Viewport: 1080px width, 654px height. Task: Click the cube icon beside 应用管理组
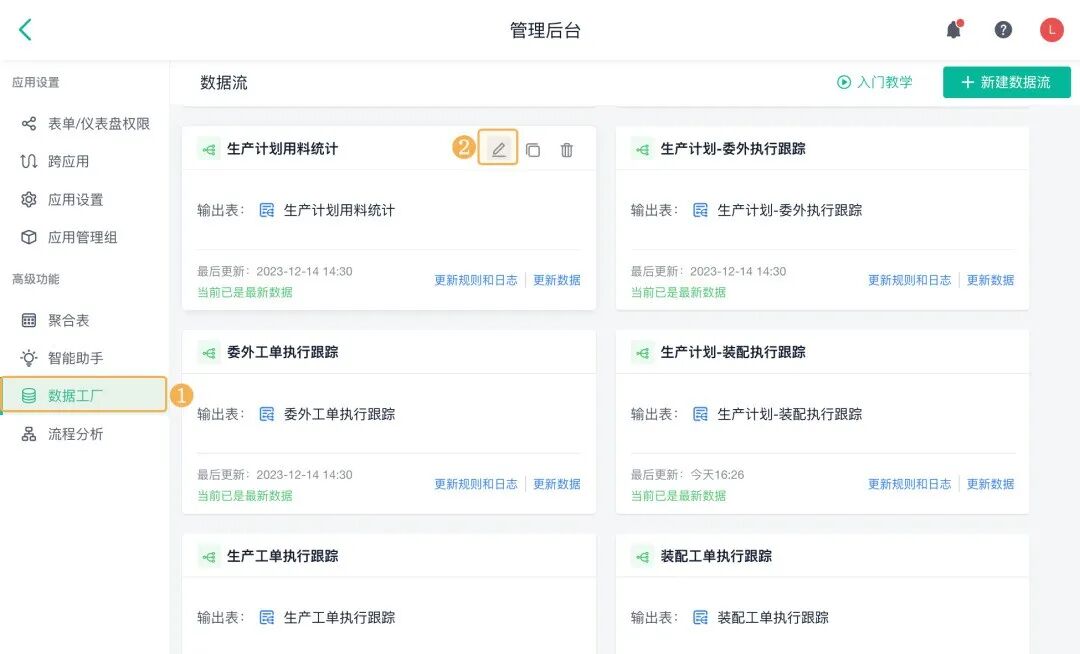coord(29,238)
